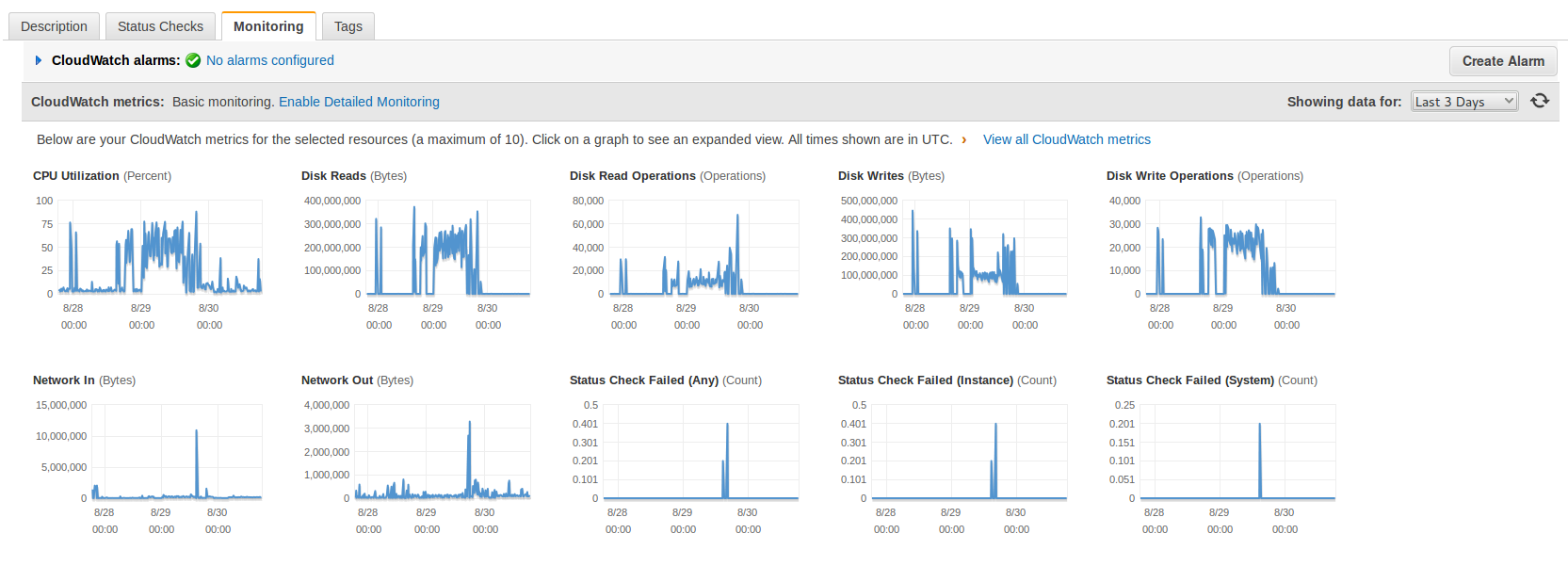
Task: Click the Showing data for label
Action: pos(1344,102)
